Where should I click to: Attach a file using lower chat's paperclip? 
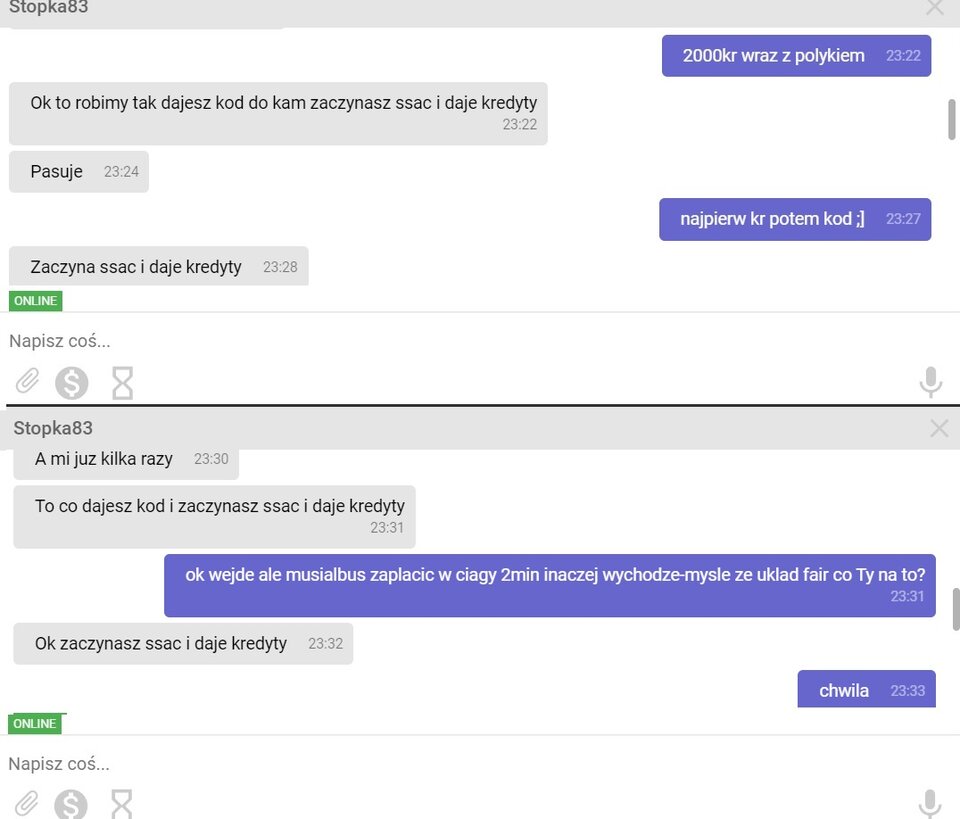[x=27, y=803]
